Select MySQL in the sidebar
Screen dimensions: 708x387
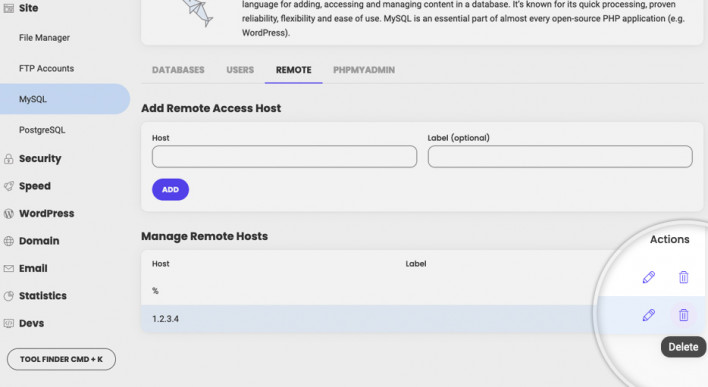click(x=65, y=99)
